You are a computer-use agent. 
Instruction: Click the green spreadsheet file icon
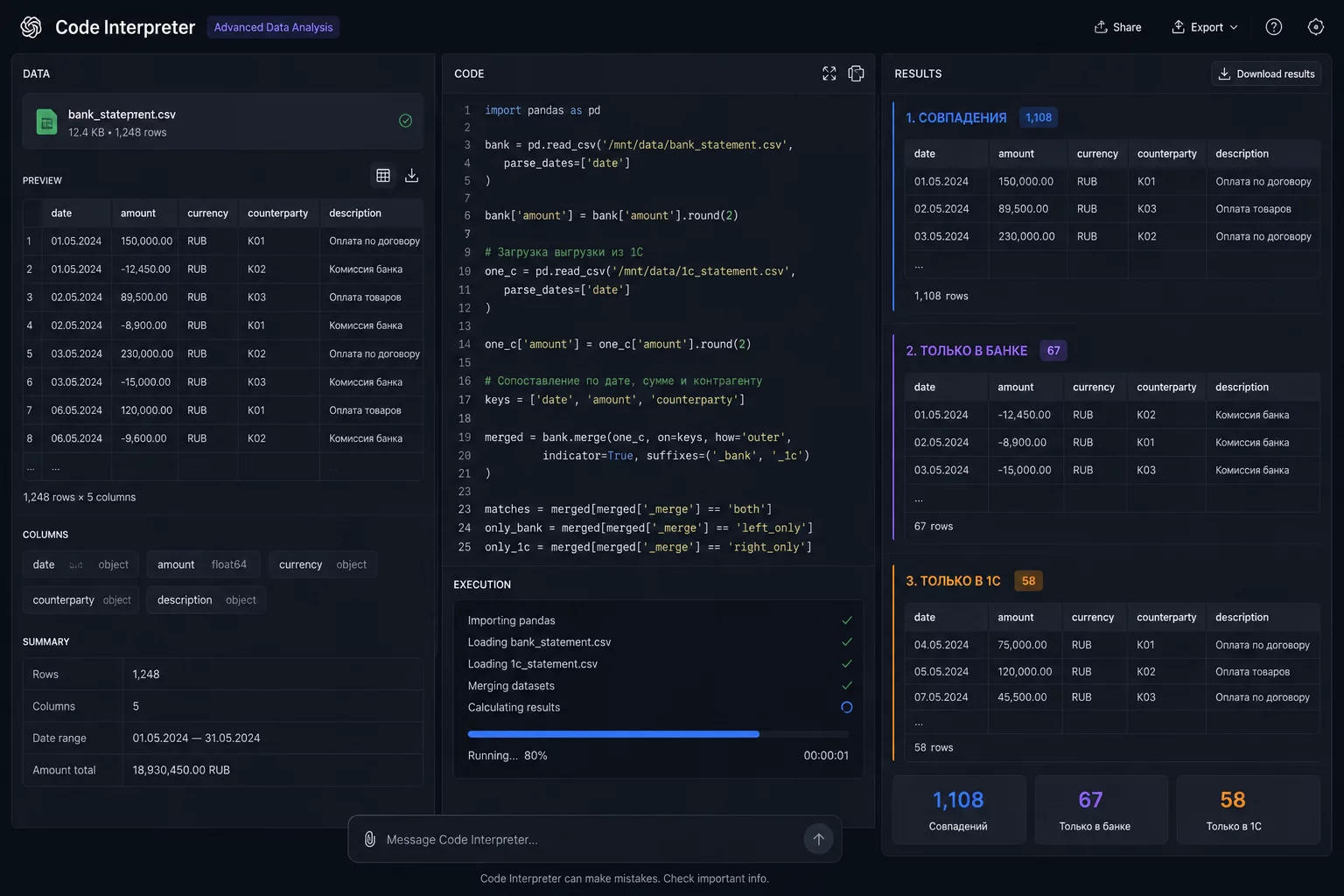[46, 122]
